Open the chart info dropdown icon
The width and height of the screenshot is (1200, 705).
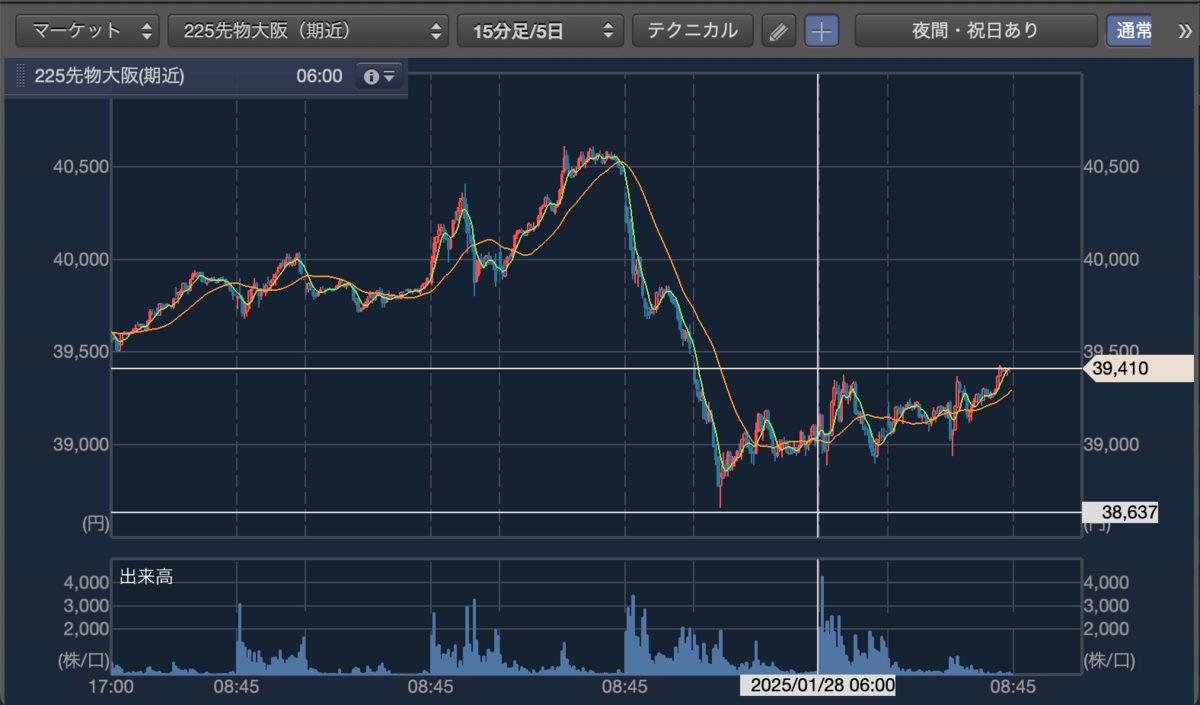tap(379, 76)
